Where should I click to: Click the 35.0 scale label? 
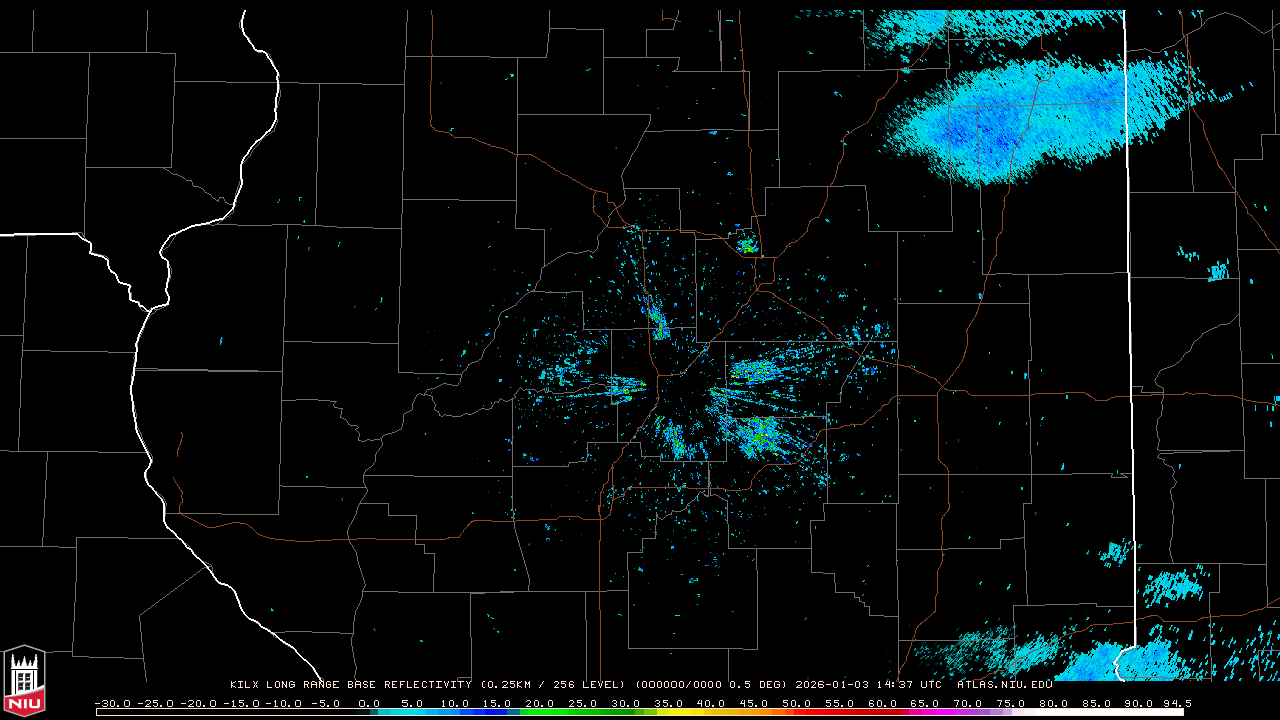[x=669, y=703]
